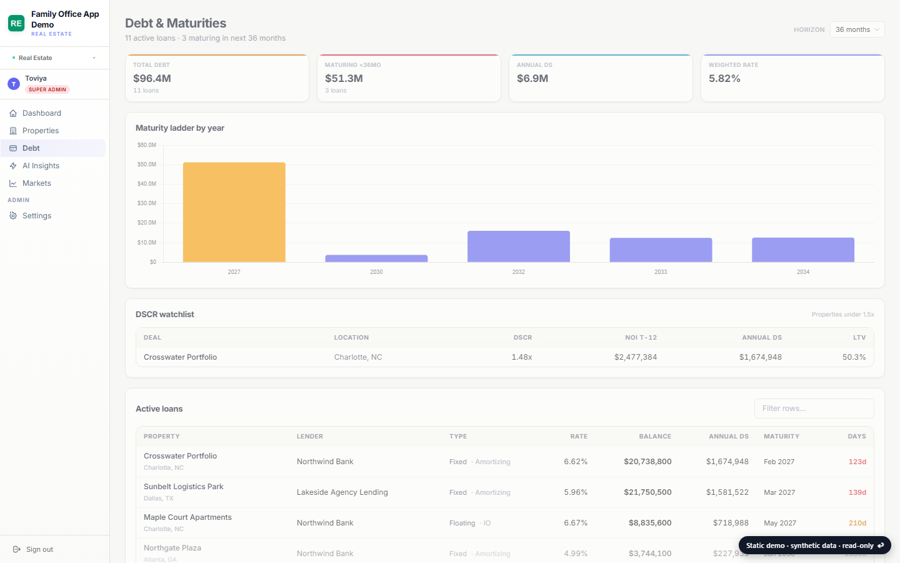900x563 pixels.
Task: Click the 2033 maturity bar
Action: 661,250
